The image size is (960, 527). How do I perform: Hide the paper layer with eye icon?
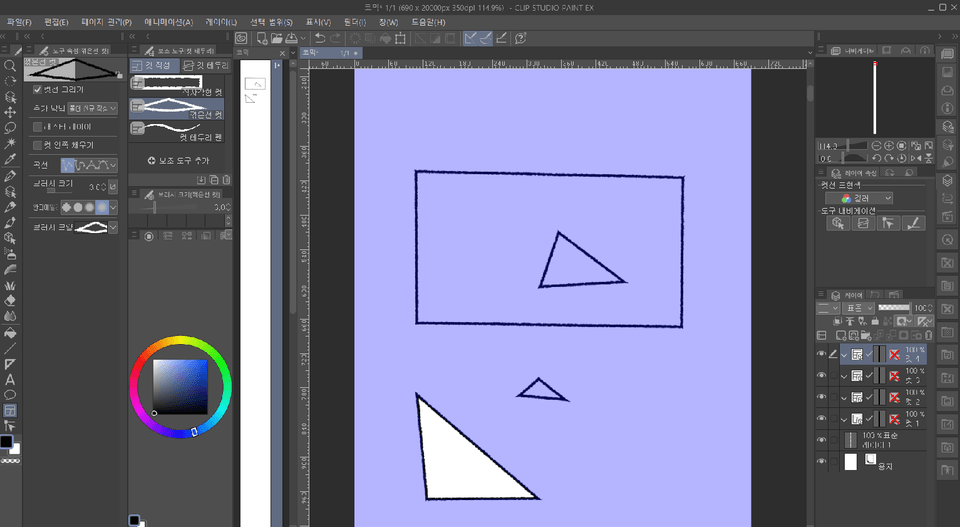point(822,462)
